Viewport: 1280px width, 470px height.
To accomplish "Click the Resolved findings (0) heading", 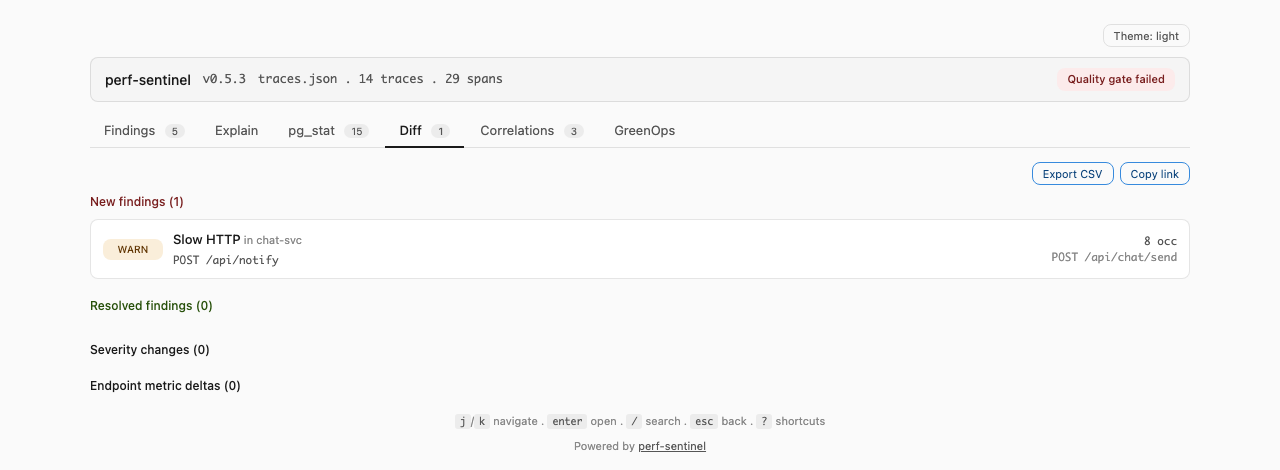I will (151, 306).
